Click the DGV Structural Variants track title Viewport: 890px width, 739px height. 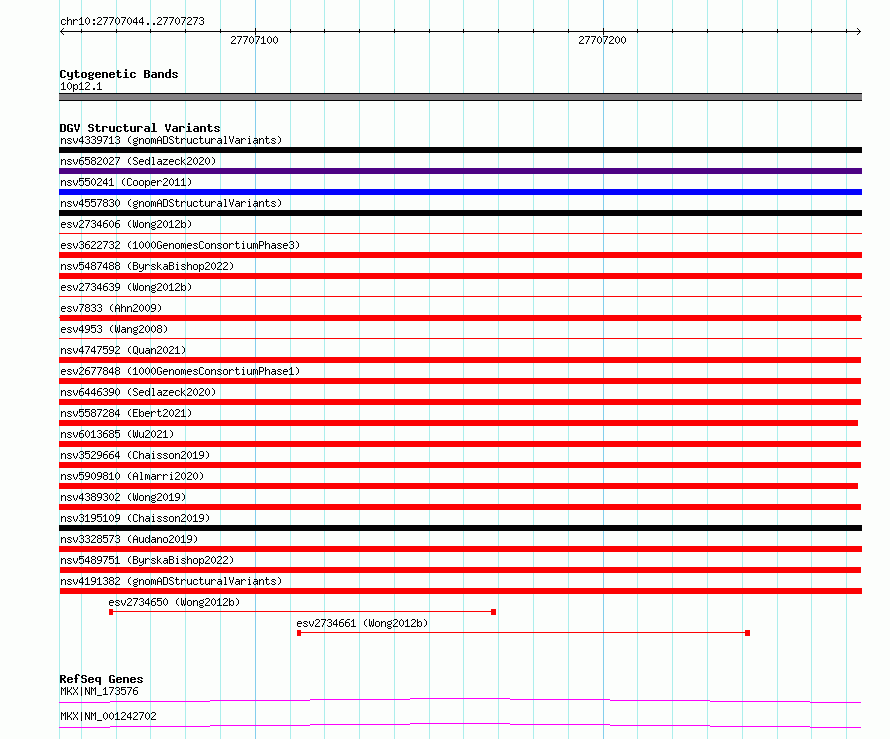pyautogui.click(x=140, y=128)
